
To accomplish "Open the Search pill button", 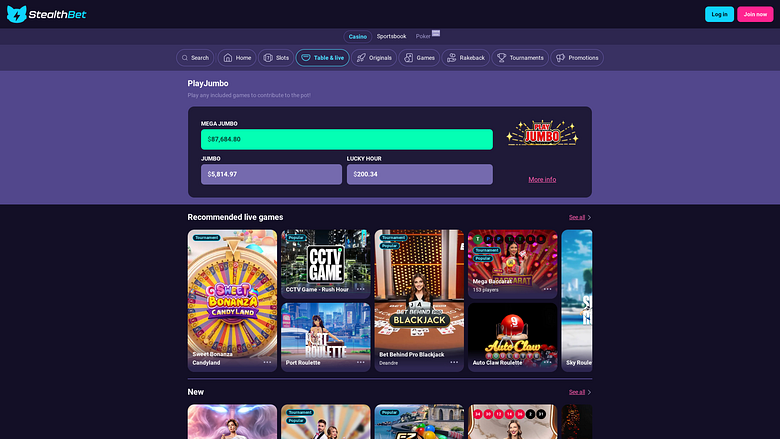I will coord(195,58).
